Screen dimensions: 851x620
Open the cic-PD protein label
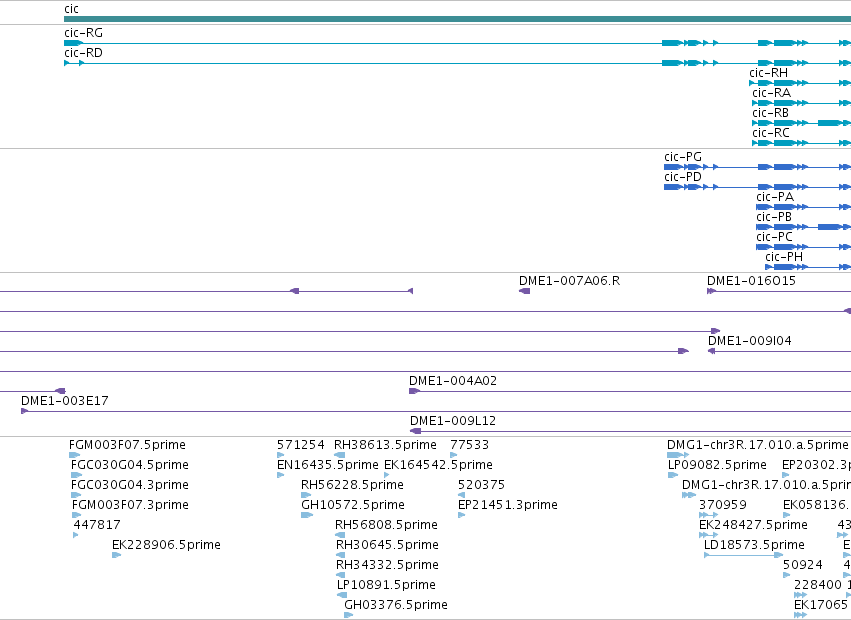683,178
